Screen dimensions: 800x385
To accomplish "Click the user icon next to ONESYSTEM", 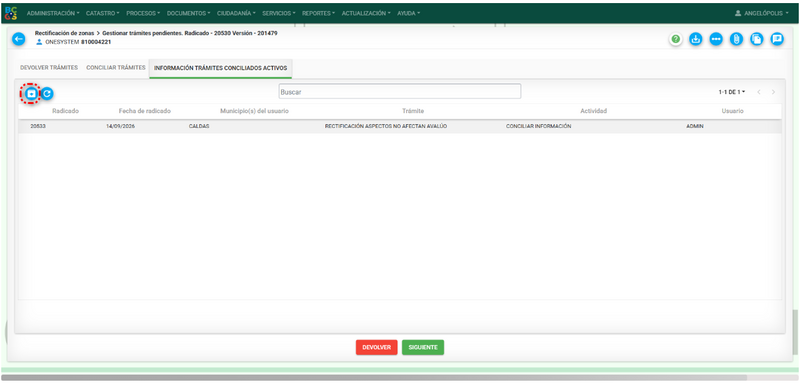I will tap(39, 42).
